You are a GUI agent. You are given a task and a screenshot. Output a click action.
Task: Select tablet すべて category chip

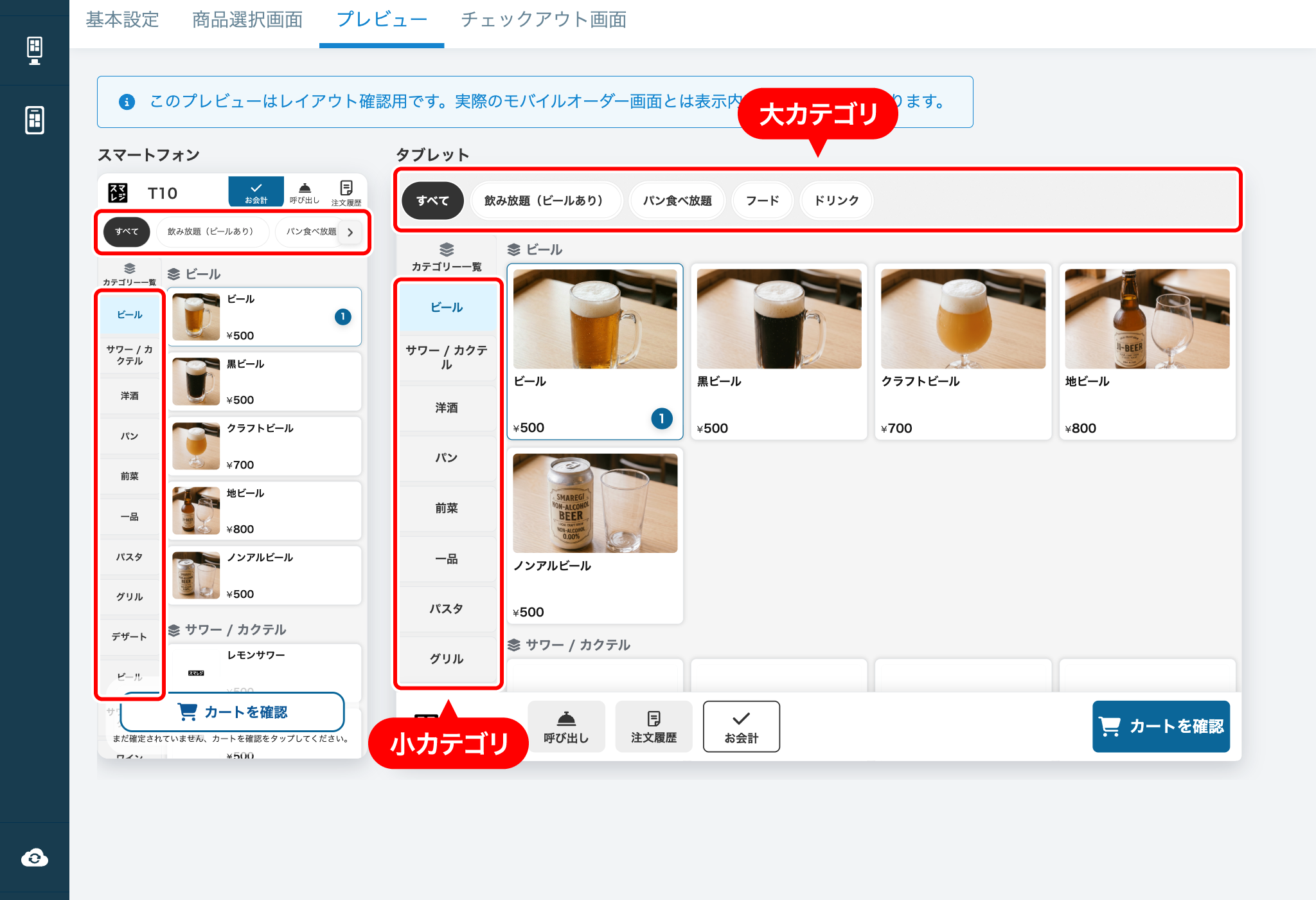coord(432,201)
